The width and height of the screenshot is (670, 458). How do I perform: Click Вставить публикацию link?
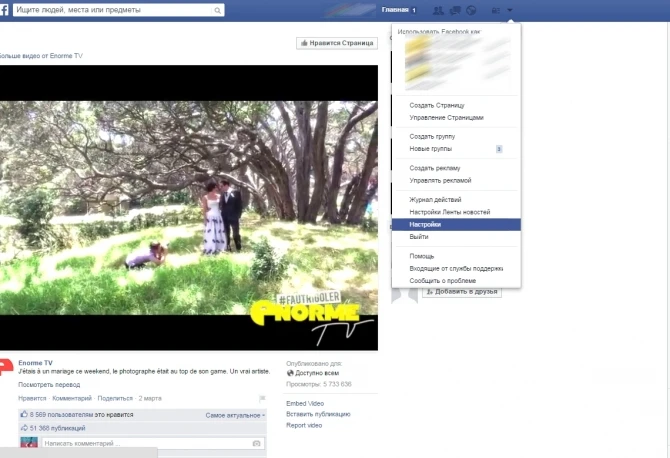[x=318, y=414]
